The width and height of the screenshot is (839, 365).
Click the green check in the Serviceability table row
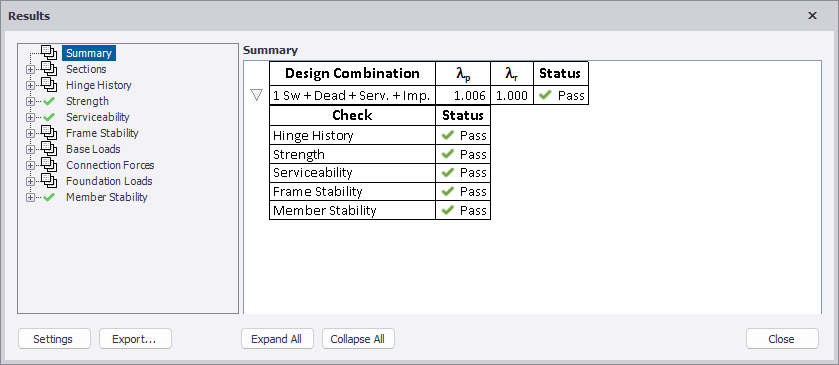click(x=447, y=173)
